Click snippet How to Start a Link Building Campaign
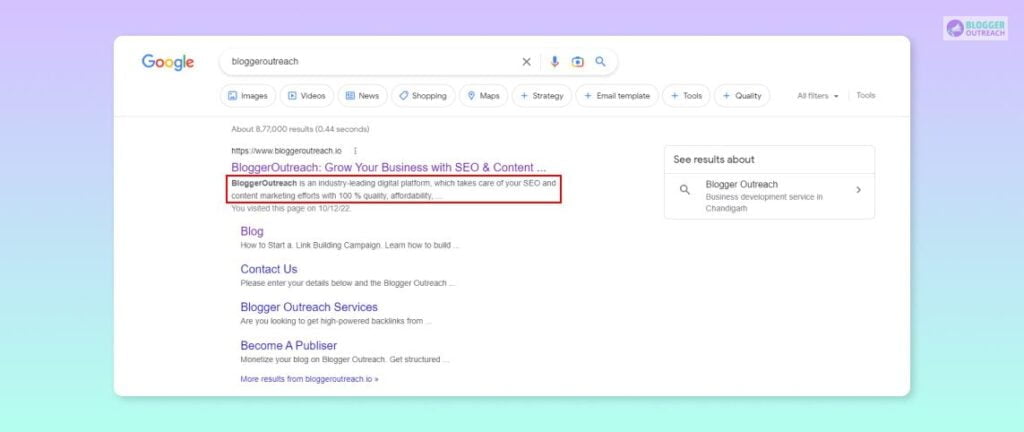1024x432 pixels. coord(349,246)
